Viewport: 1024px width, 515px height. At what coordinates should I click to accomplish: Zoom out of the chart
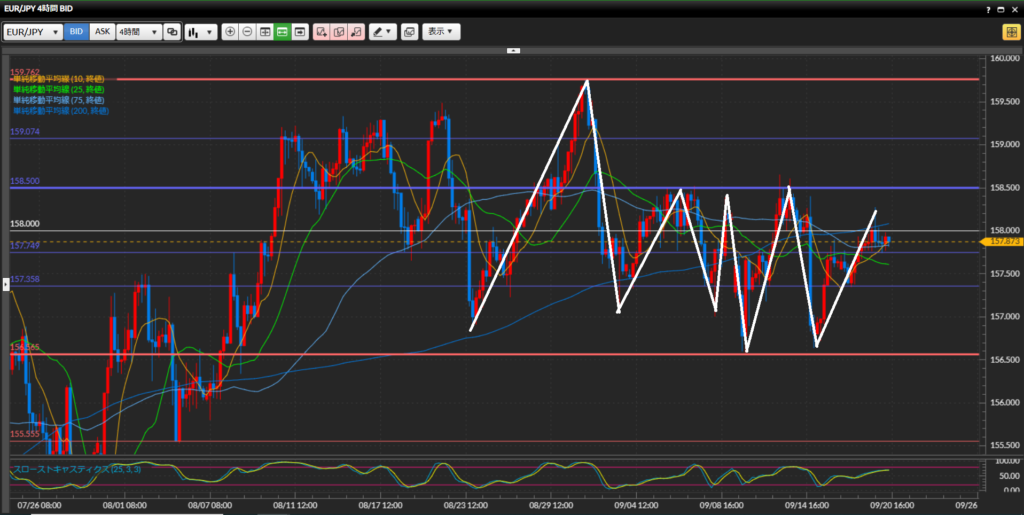click(x=247, y=32)
